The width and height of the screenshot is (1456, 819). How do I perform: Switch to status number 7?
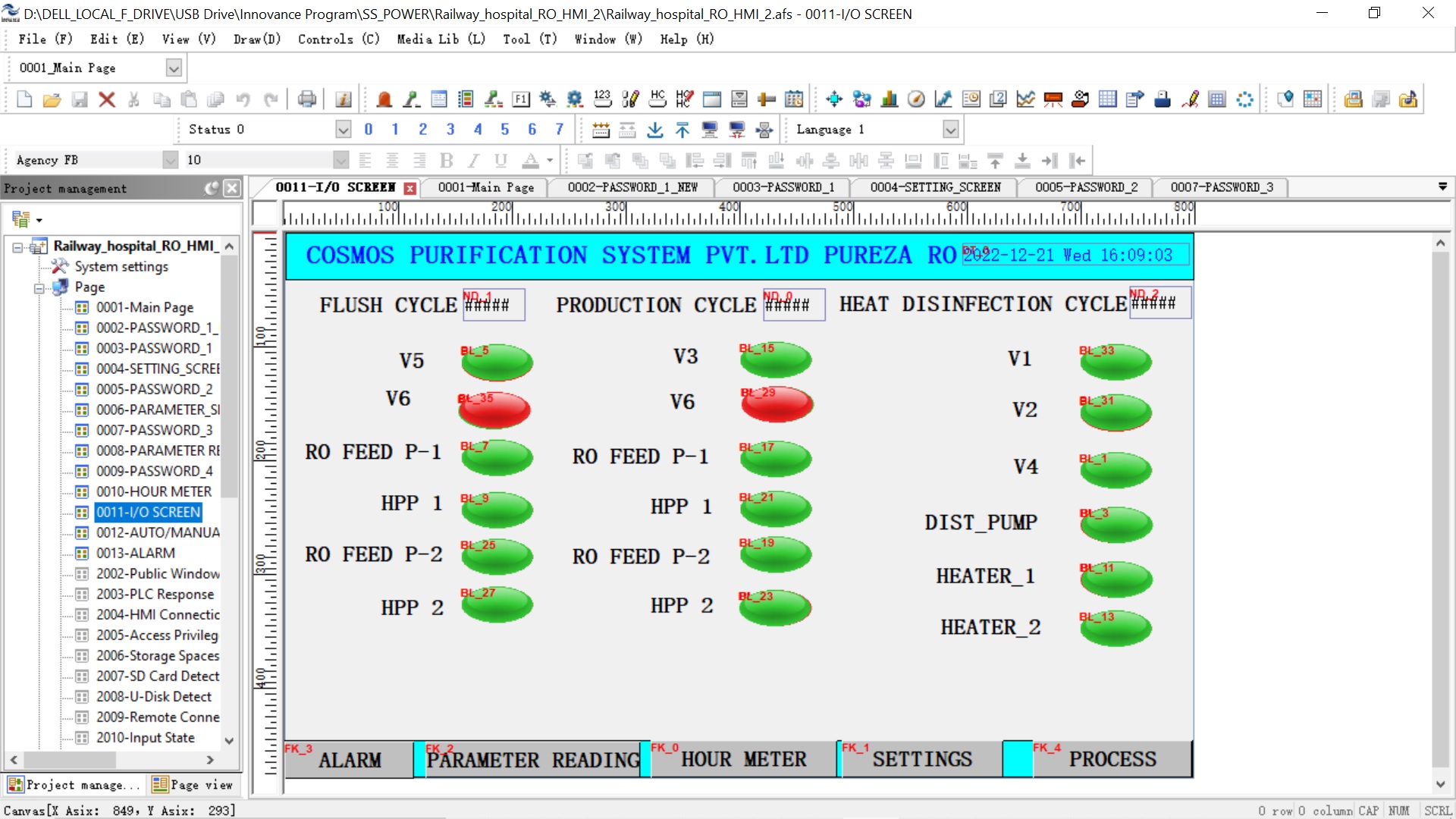point(560,130)
